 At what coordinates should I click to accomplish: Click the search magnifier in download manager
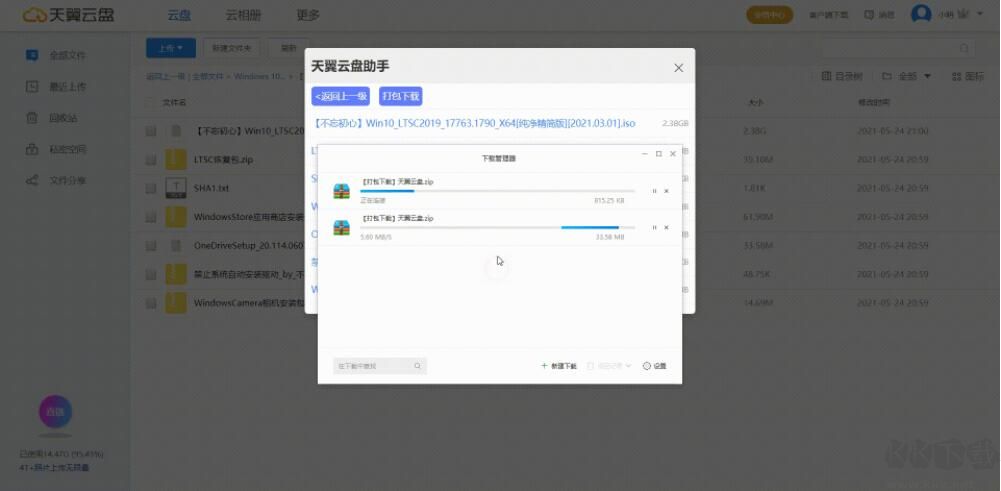(418, 366)
